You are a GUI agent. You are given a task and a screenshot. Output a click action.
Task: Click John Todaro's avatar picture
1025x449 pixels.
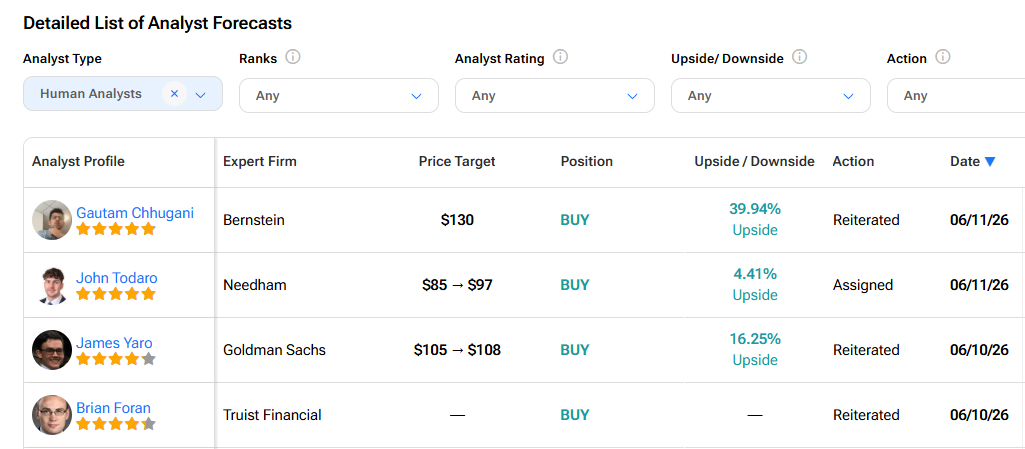(52, 285)
